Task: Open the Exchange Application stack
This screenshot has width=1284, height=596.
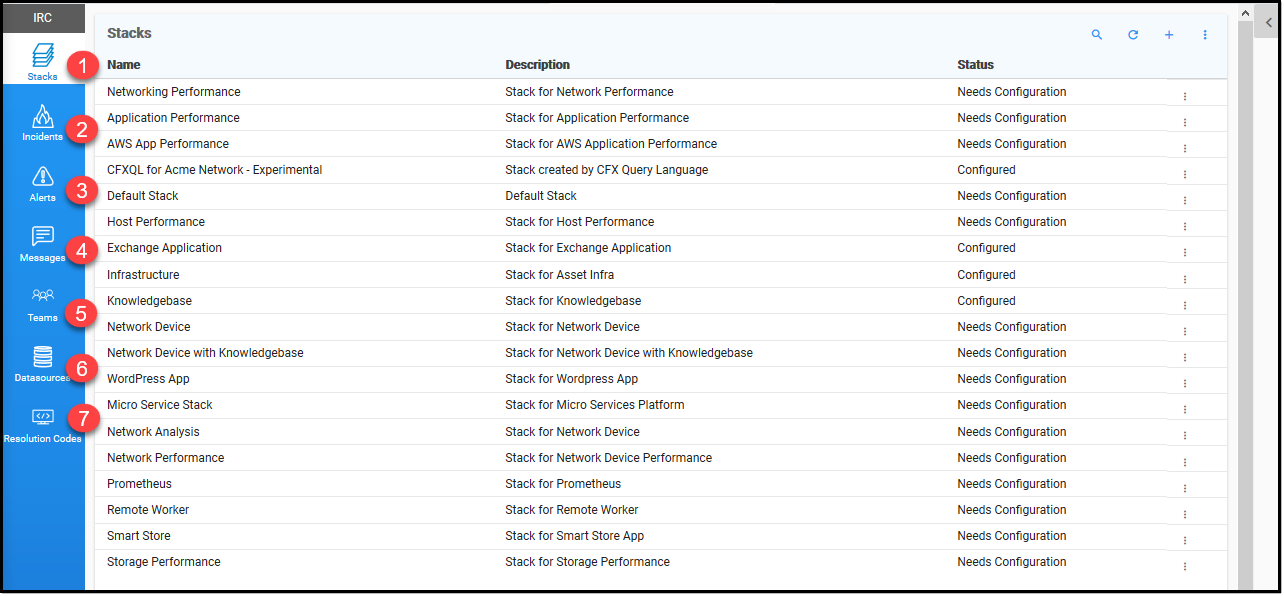Action: [x=164, y=248]
